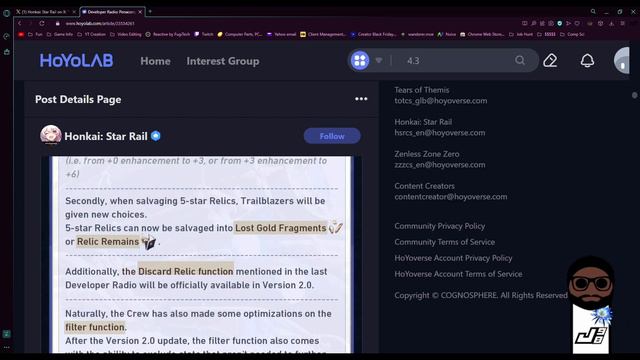Click the Discard Relic function highlighted text

click(x=185, y=271)
